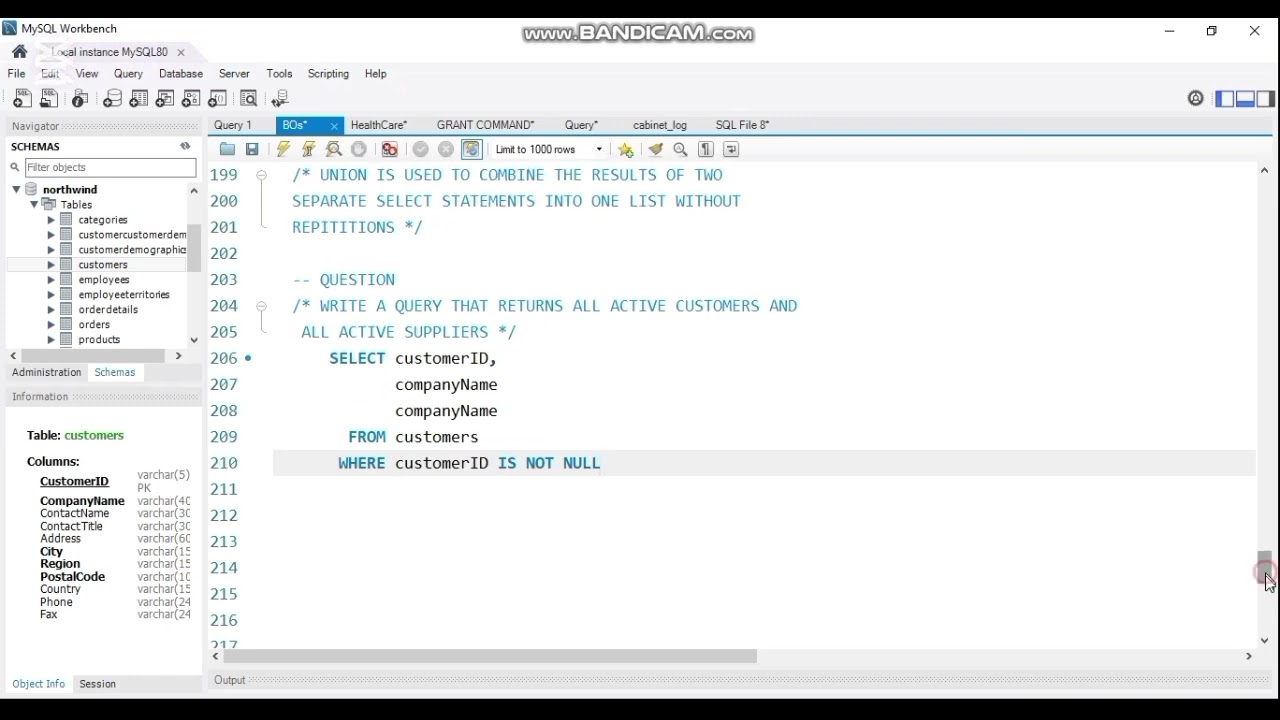Viewport: 1280px width, 720px height.
Task: Open the object inspector info icon
Action: 80,98
